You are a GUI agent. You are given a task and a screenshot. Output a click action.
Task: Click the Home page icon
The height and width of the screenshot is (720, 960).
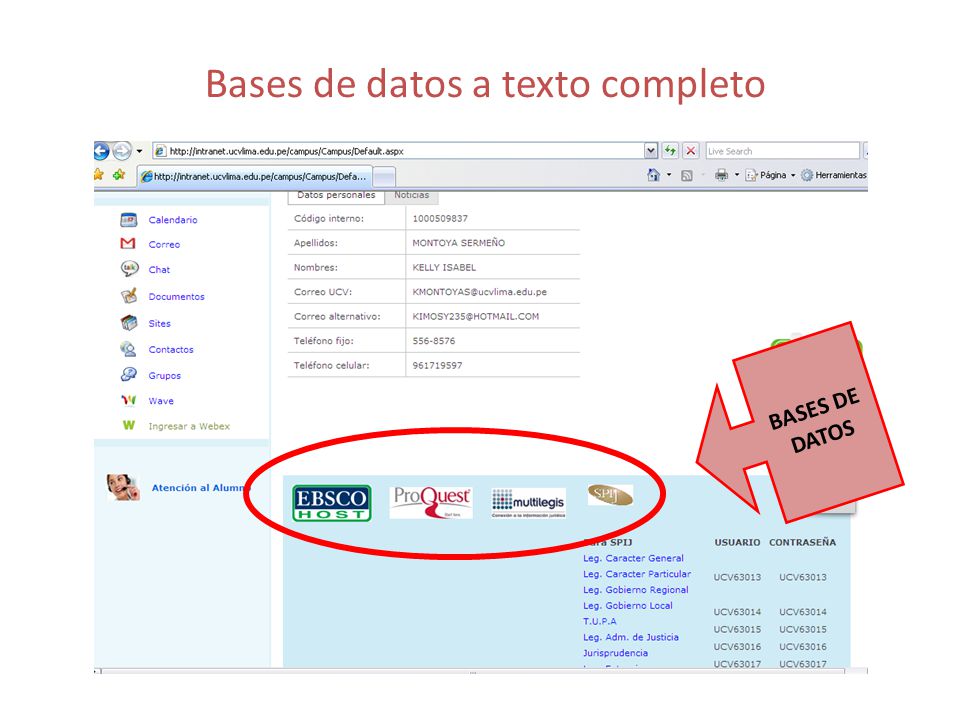[x=653, y=175]
